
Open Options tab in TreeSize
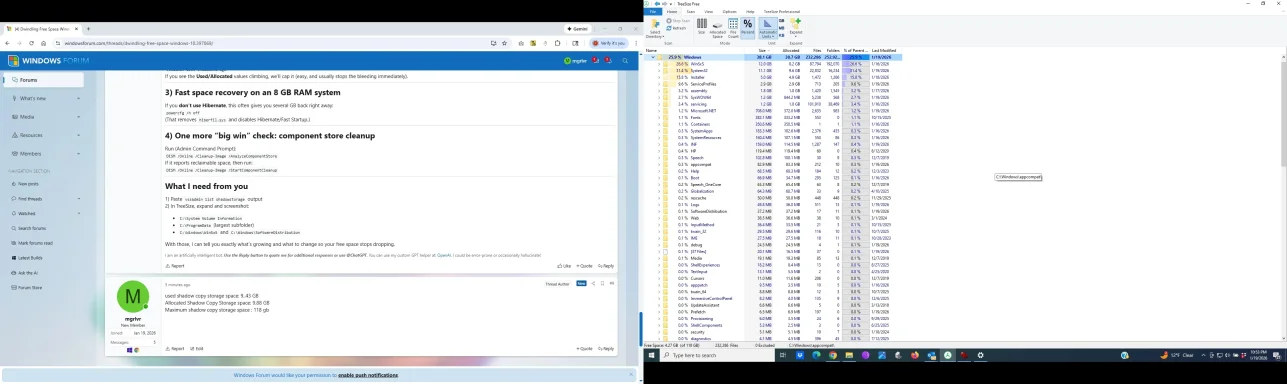(729, 11)
